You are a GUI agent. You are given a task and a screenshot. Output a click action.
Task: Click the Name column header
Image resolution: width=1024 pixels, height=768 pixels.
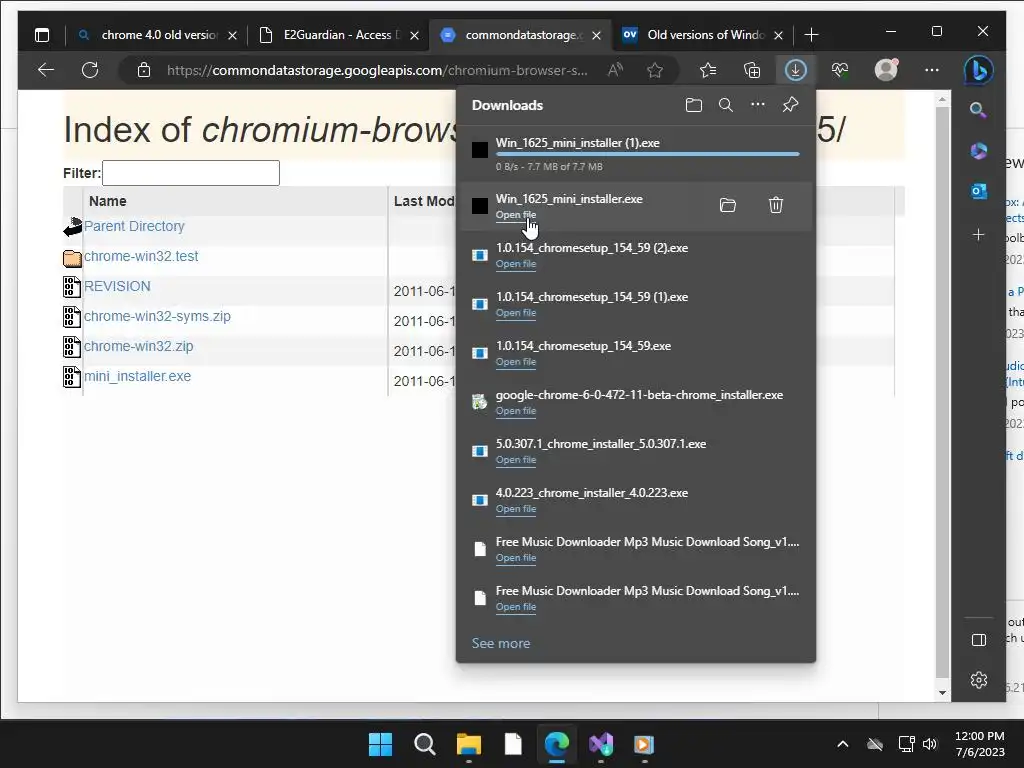(x=108, y=201)
